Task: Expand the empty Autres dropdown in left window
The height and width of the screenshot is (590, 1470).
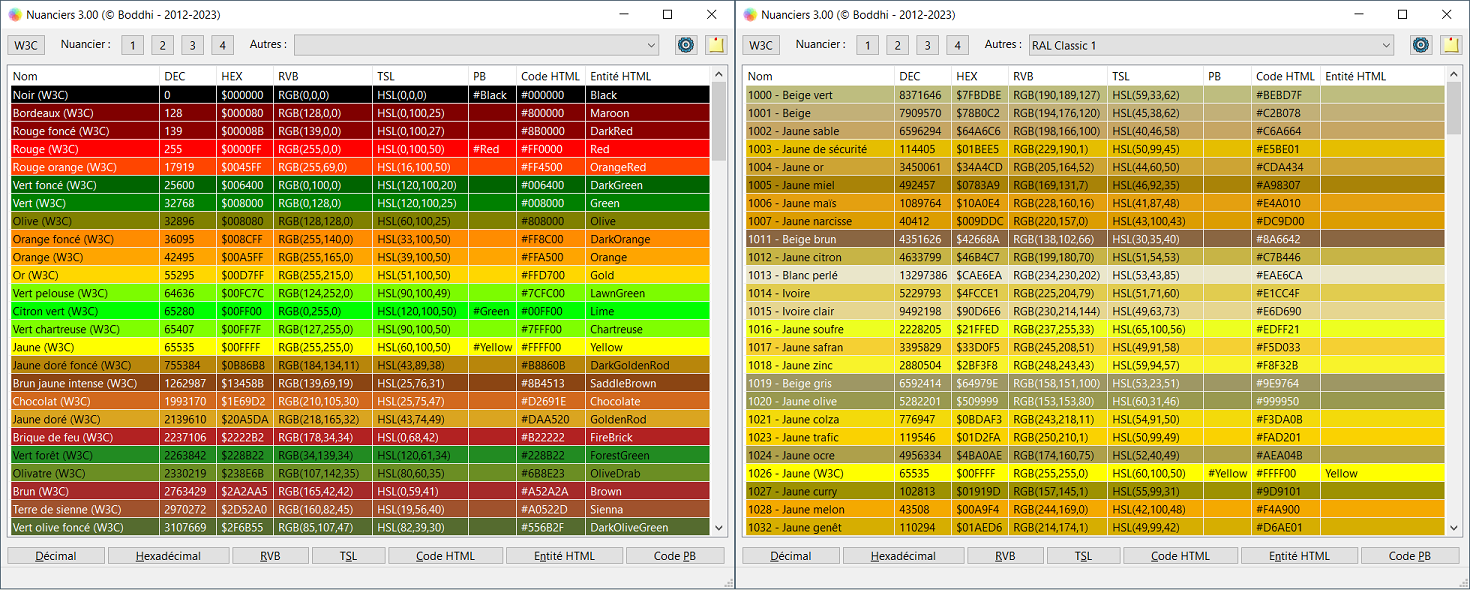Action: [476, 45]
